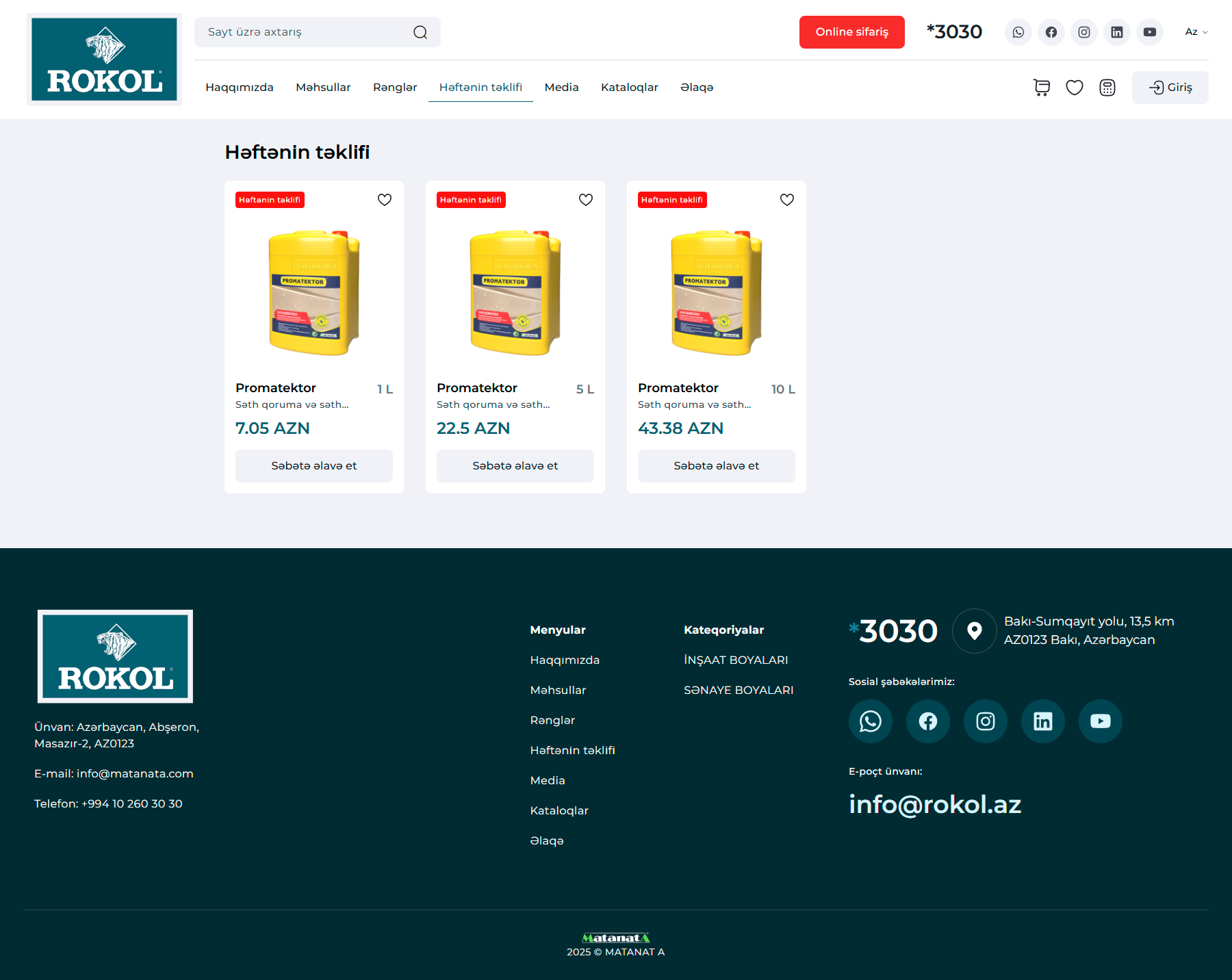
Task: Go to the Kataloqlar menu item
Action: [629, 88]
